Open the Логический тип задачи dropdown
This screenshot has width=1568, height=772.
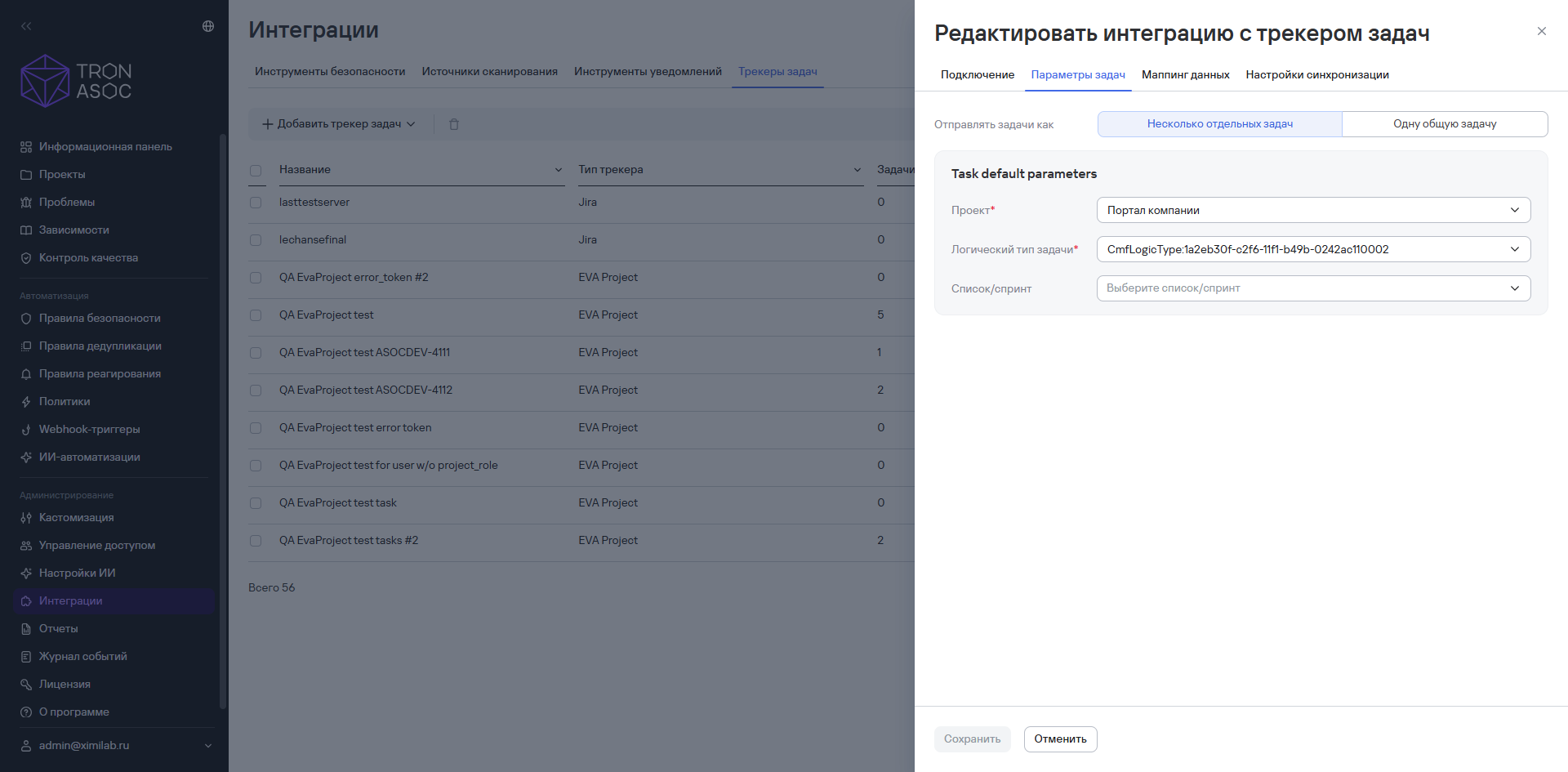[1313, 249]
